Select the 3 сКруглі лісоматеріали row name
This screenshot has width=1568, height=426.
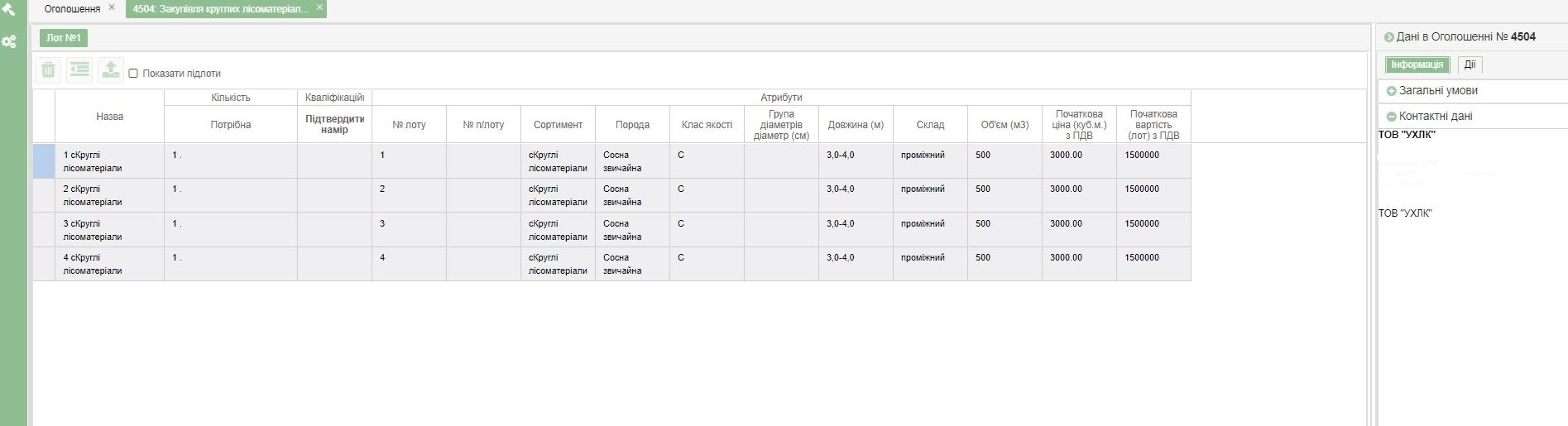coord(93,230)
